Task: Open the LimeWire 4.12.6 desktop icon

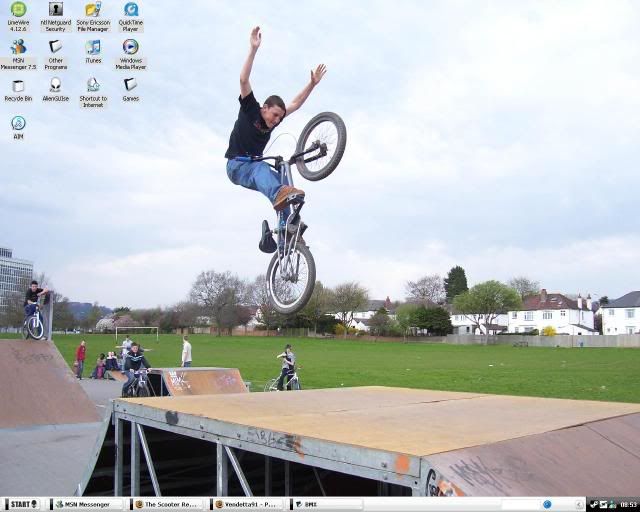Action: [x=18, y=16]
